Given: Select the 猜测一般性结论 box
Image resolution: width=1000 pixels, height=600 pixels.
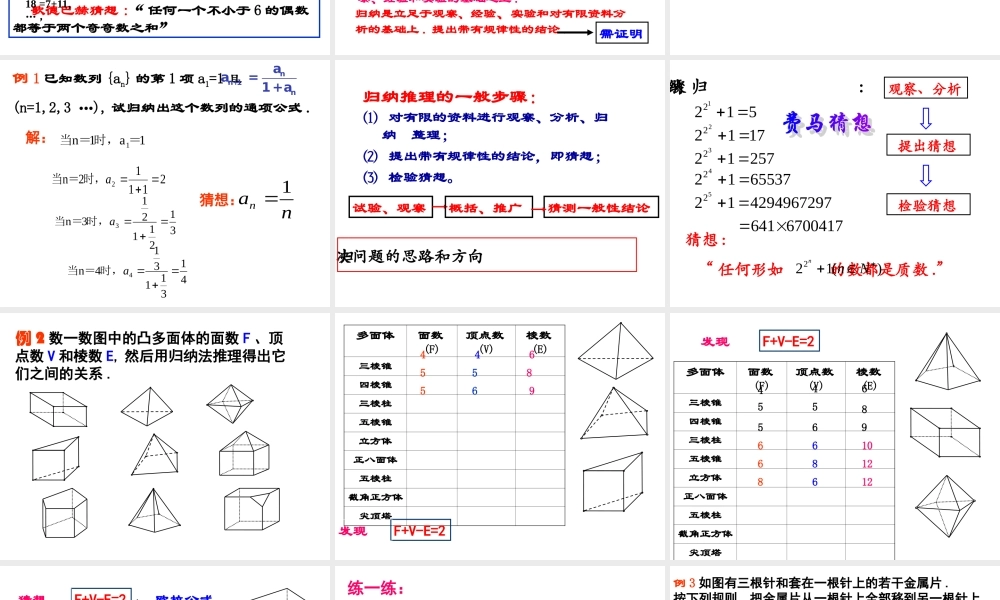Looking at the screenshot, I should [x=601, y=207].
